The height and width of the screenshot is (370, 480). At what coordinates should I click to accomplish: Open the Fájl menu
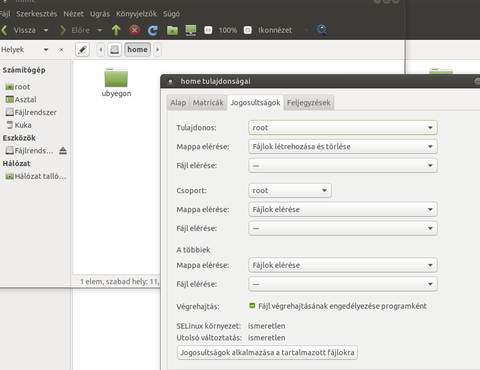[5, 14]
